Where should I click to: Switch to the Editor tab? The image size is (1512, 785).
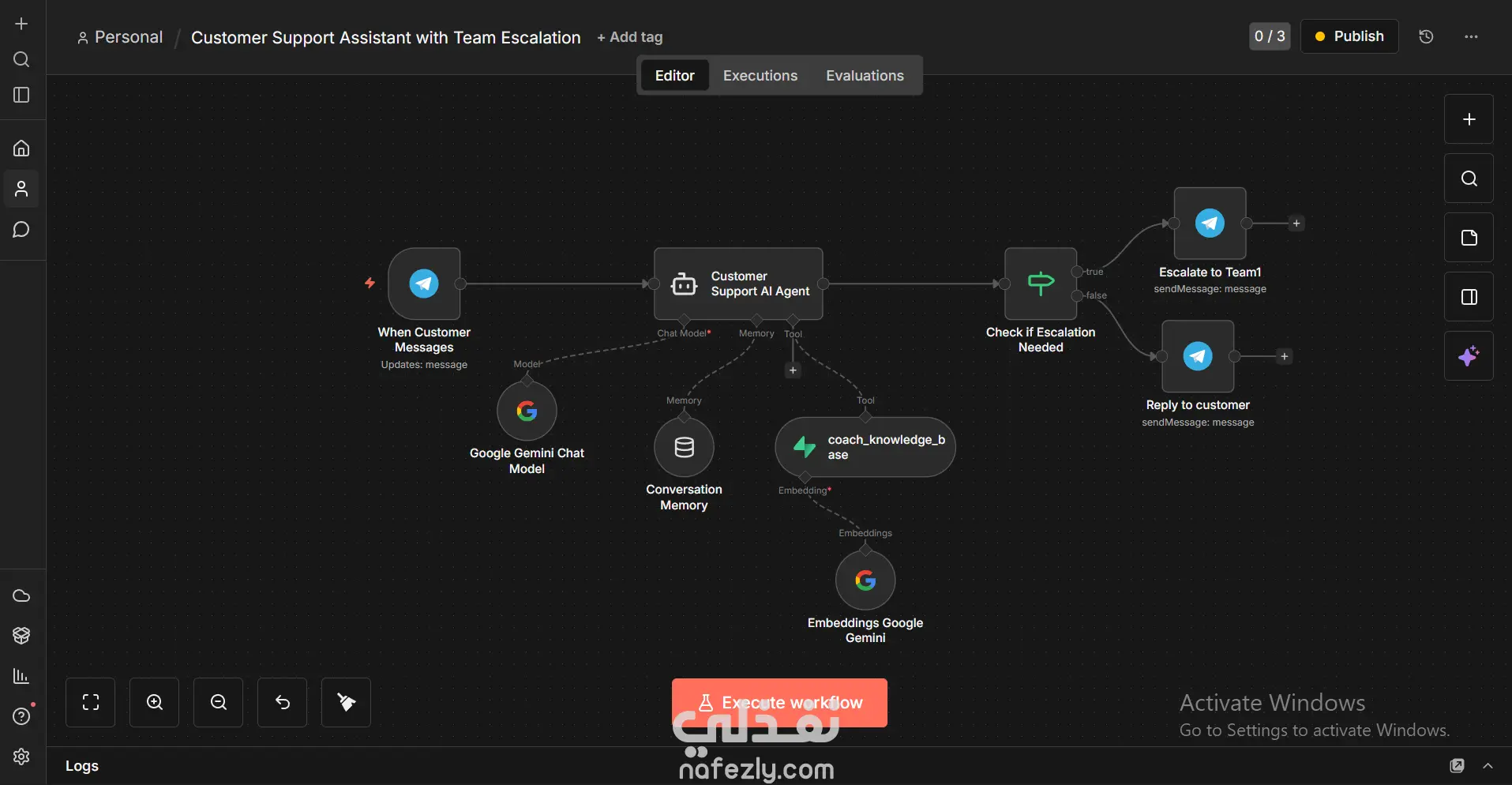[674, 76]
